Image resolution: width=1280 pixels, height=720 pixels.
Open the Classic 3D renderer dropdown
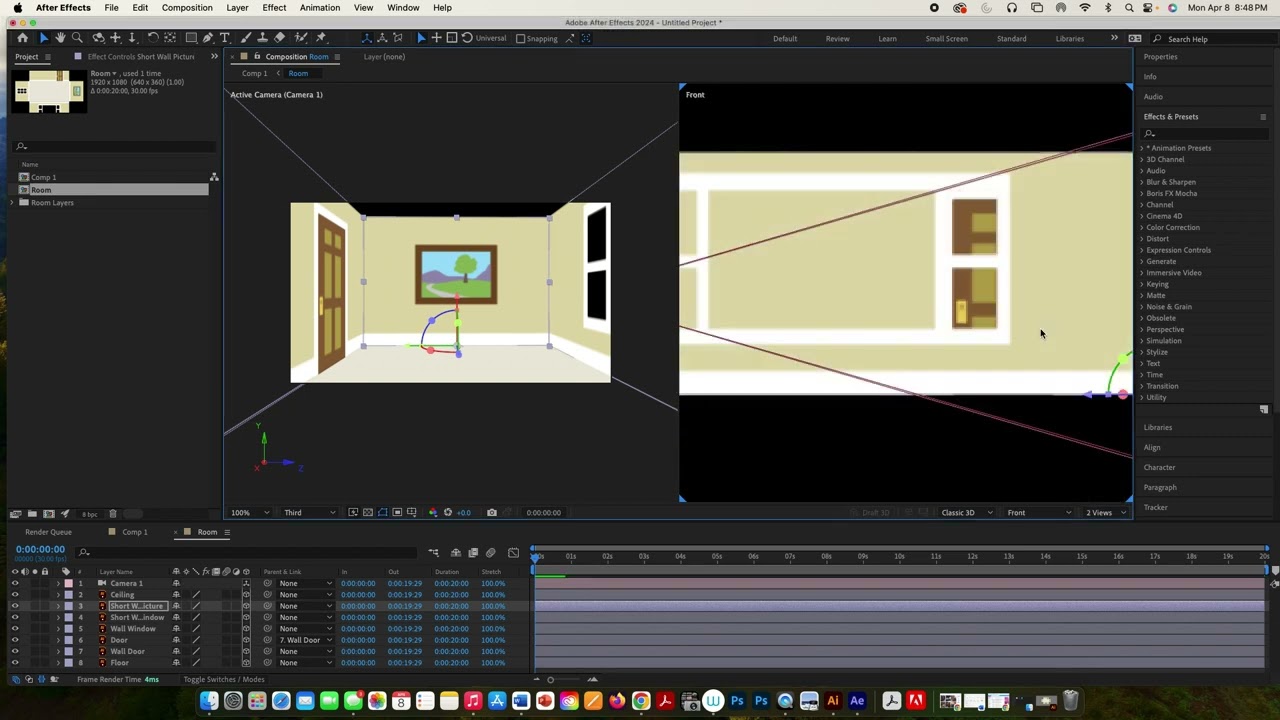[967, 513]
